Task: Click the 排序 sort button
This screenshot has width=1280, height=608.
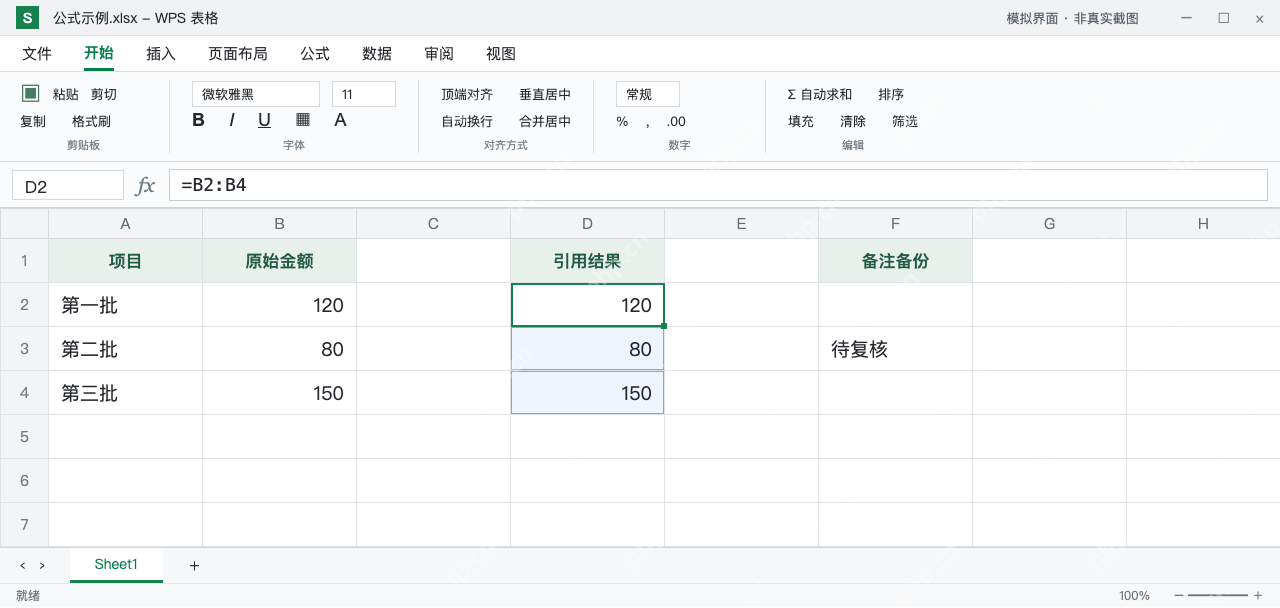Action: [891, 94]
